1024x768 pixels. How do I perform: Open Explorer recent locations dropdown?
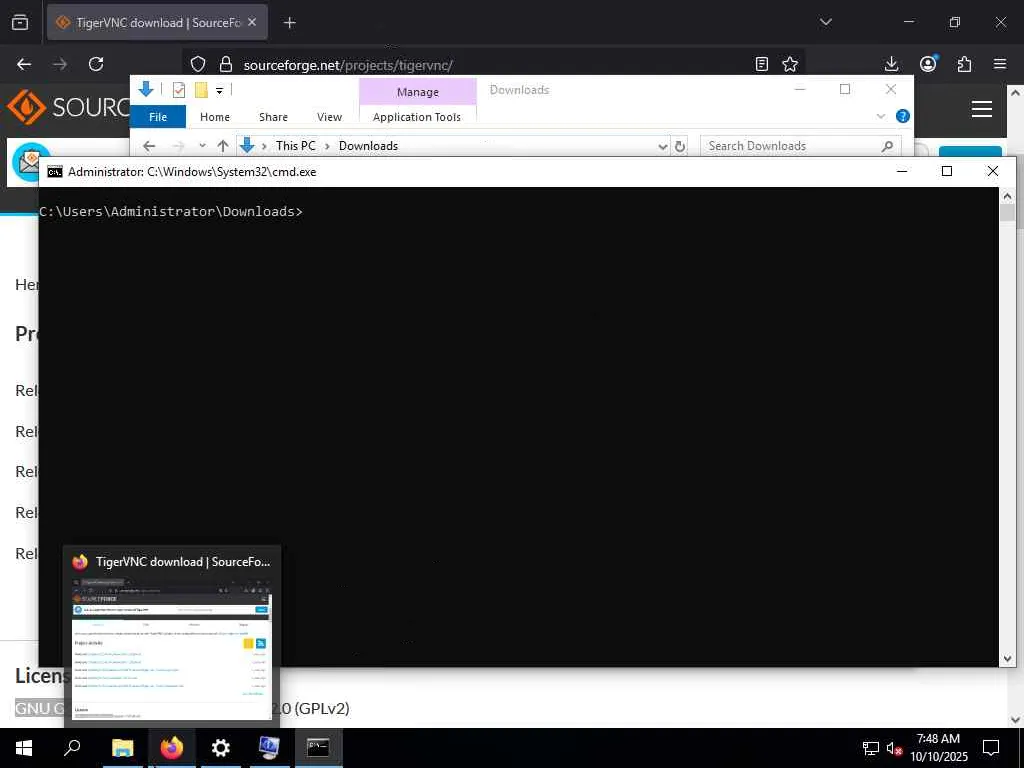coord(202,146)
